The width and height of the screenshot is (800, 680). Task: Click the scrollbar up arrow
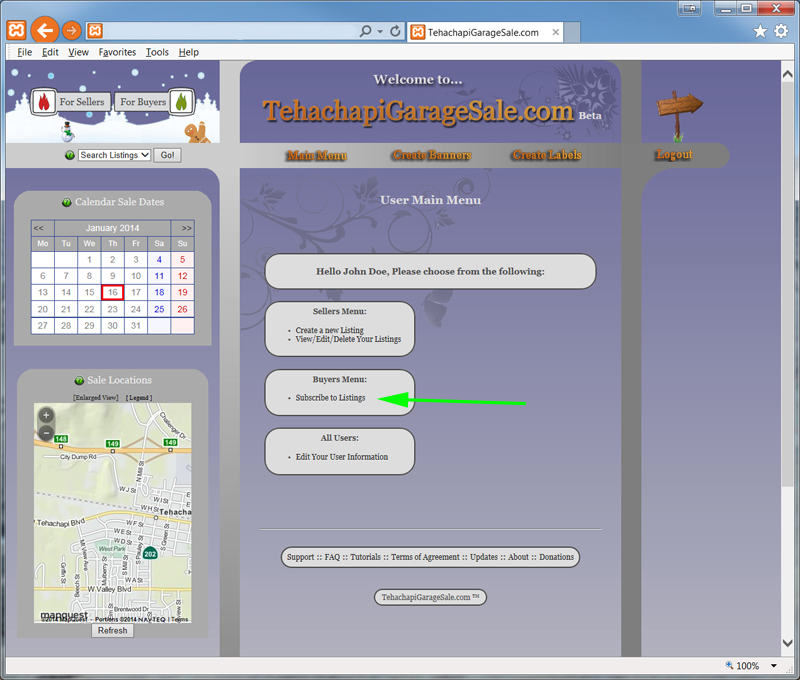point(787,74)
